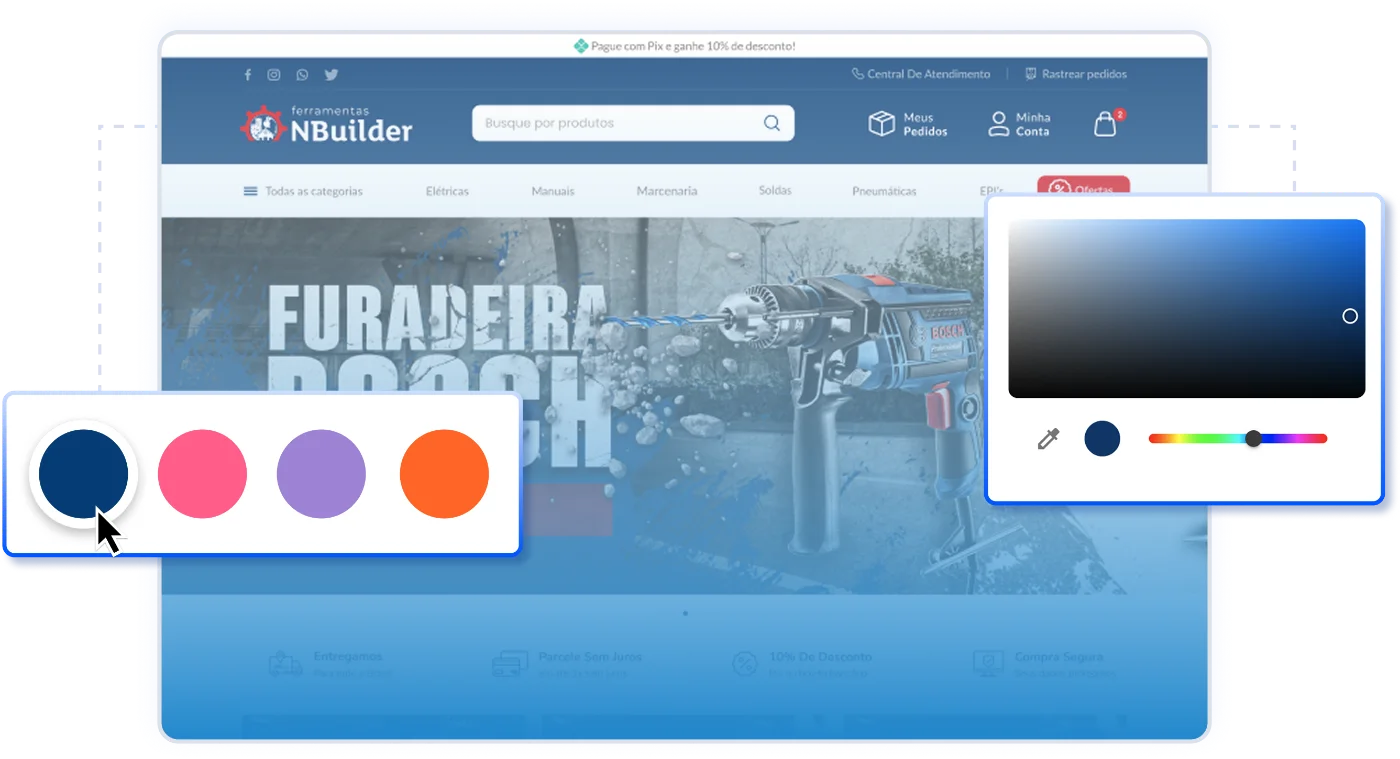Select the purple color swatch
The height and width of the screenshot is (759, 1400).
321,474
